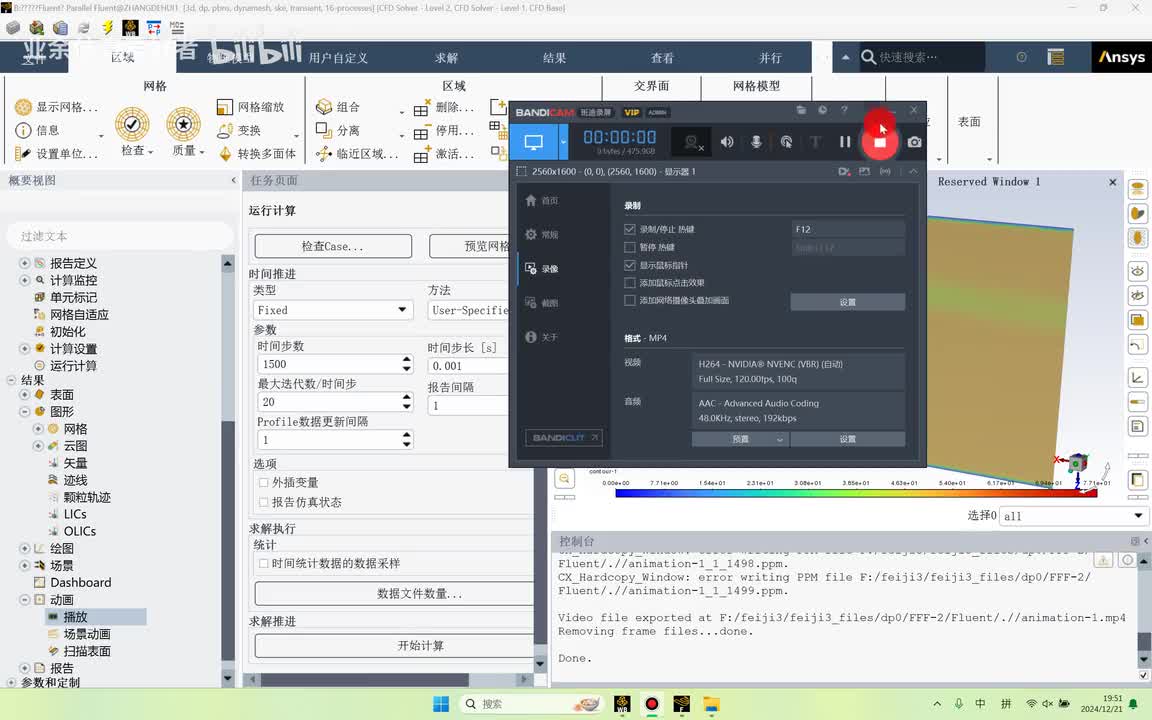1152x720 pixels.
Task: Click the 时间步数 1500 input field
Action: pos(328,364)
